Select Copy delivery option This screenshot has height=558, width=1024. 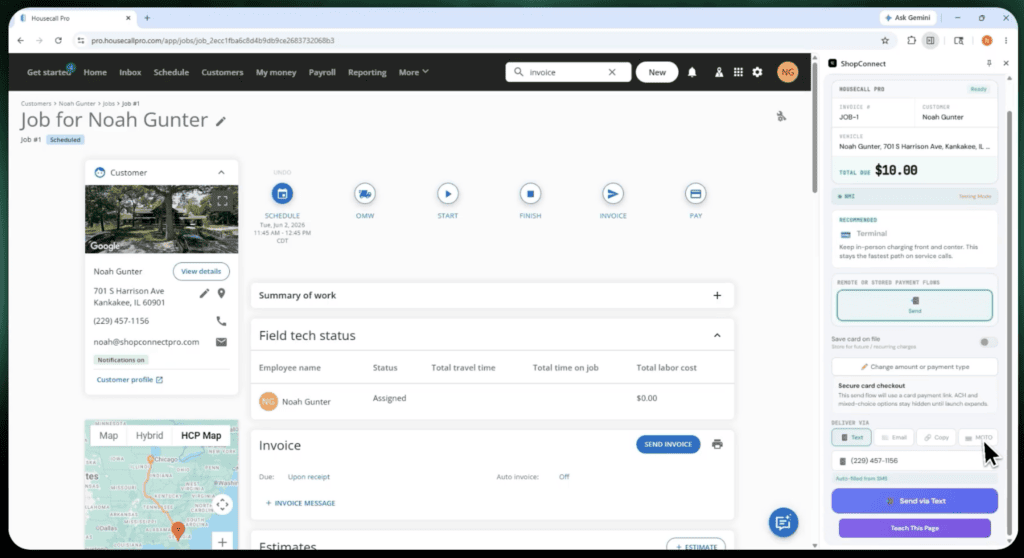click(936, 437)
